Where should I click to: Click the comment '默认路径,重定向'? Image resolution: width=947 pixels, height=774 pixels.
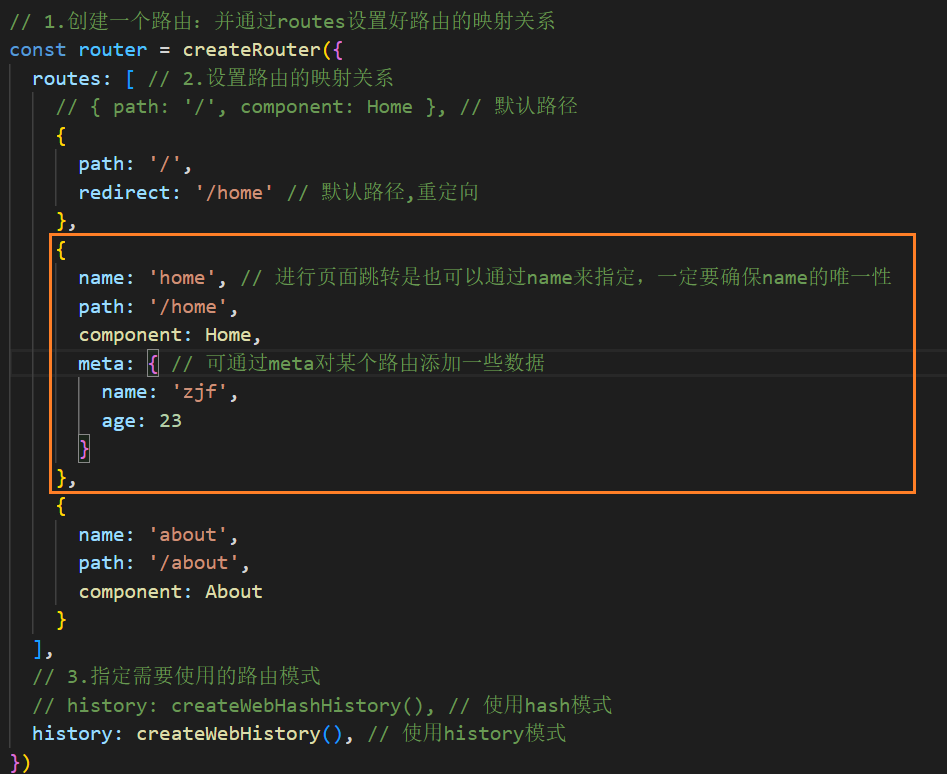(x=399, y=192)
